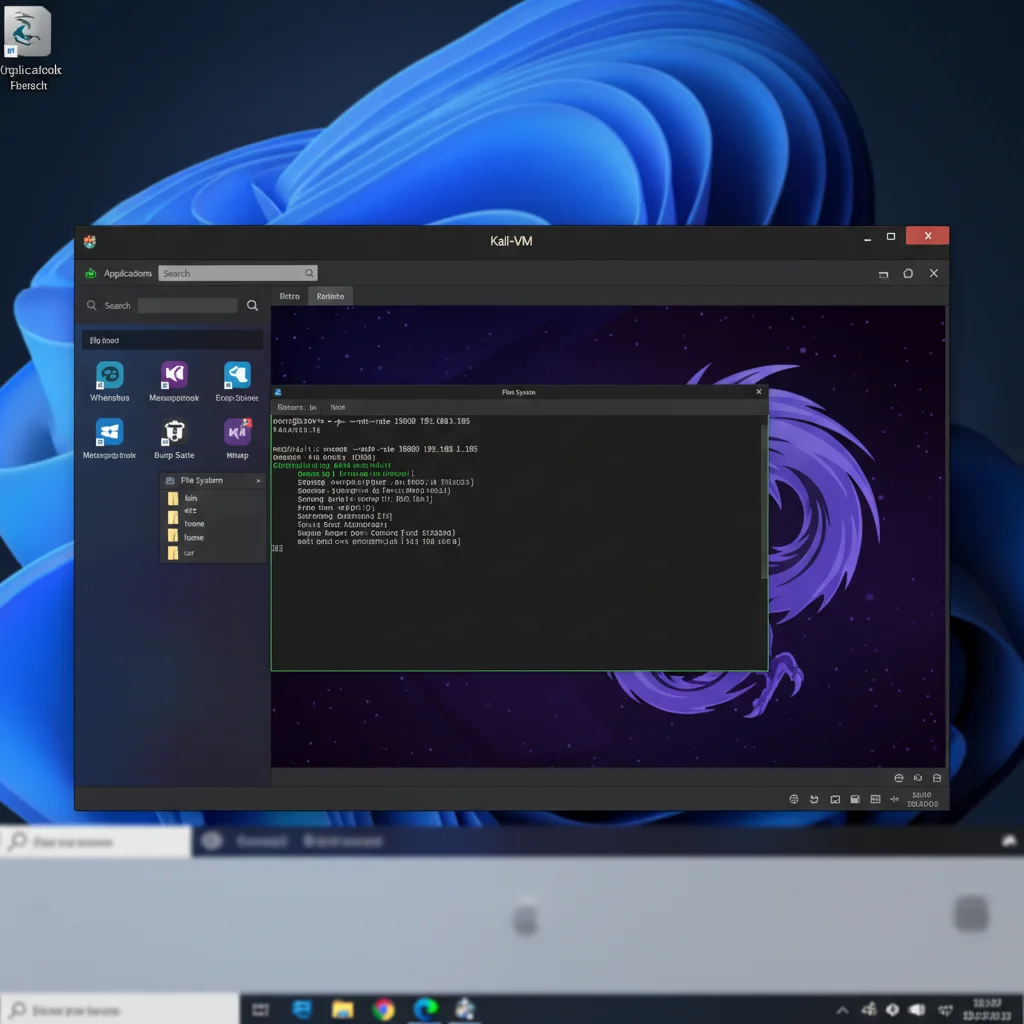Click the File System panel title
Image resolution: width=1024 pixels, height=1024 pixels.
click(x=202, y=480)
